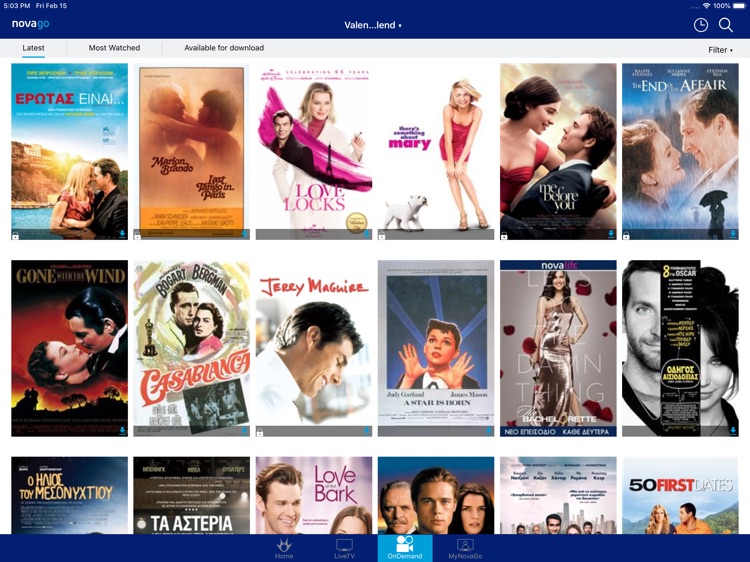Select the OnDemand camera icon
This screenshot has width=750, height=562.
405,548
